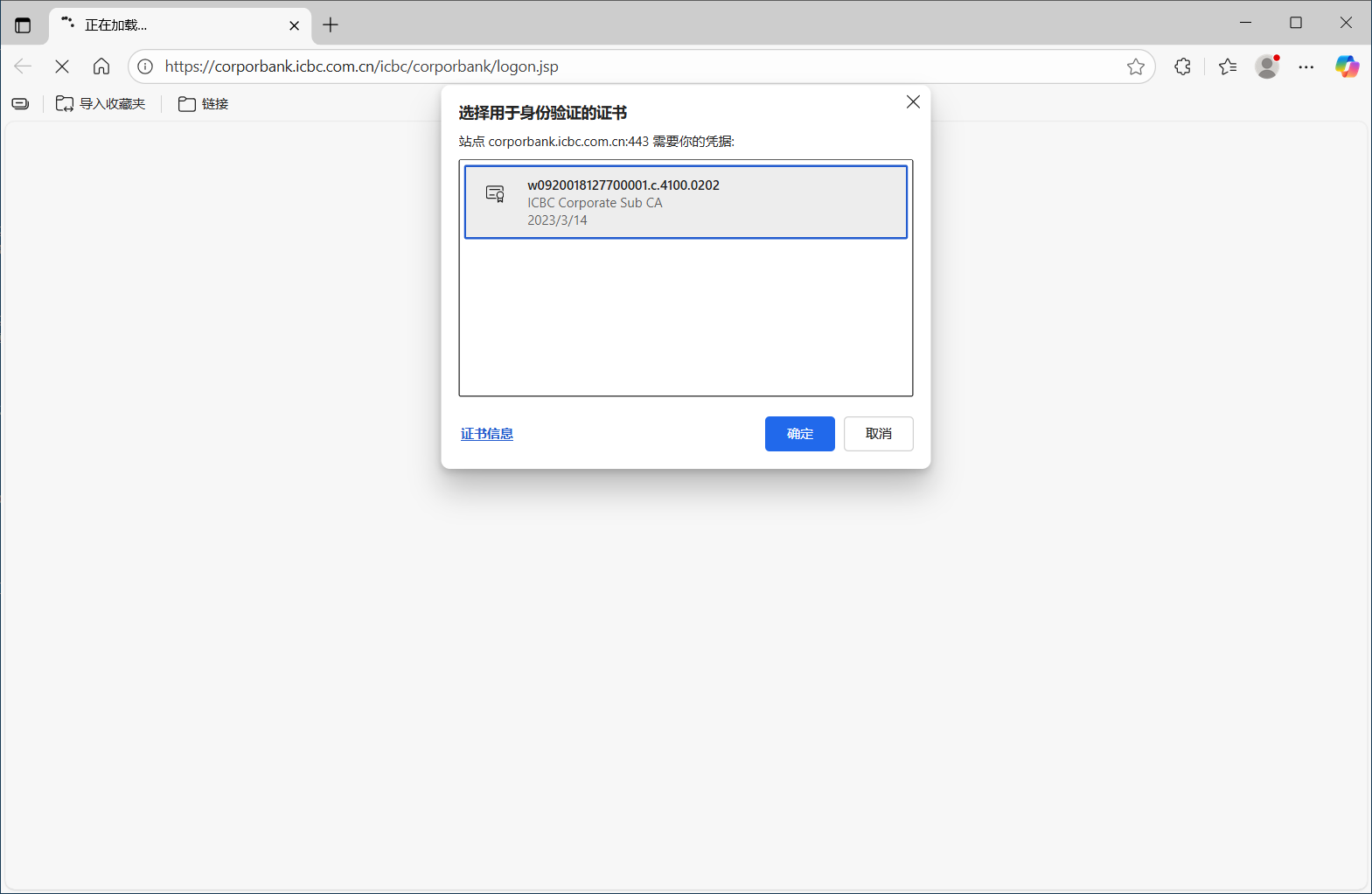Open the 链接 favorites folder

pos(203,104)
